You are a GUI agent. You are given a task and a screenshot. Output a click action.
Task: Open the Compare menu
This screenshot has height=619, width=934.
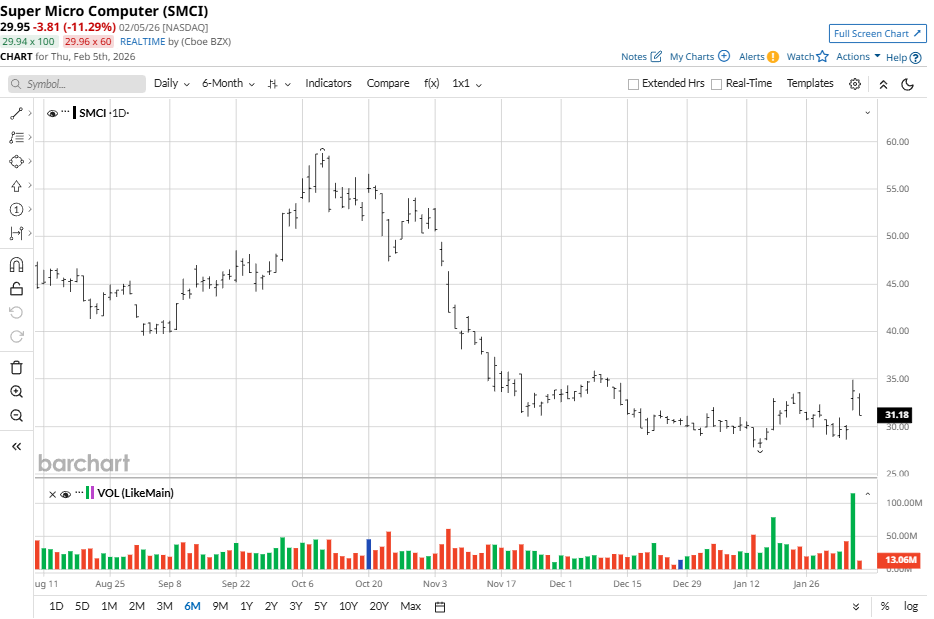click(x=388, y=83)
